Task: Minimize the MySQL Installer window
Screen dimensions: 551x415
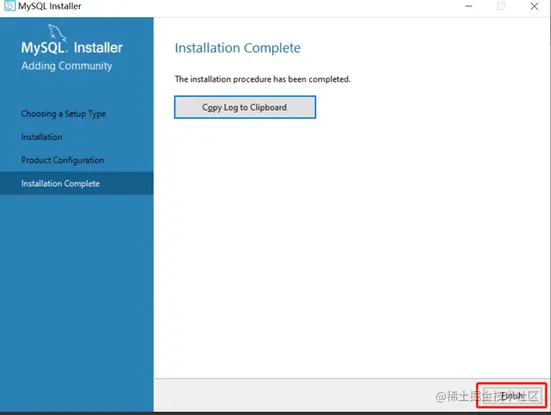Action: point(468,6)
